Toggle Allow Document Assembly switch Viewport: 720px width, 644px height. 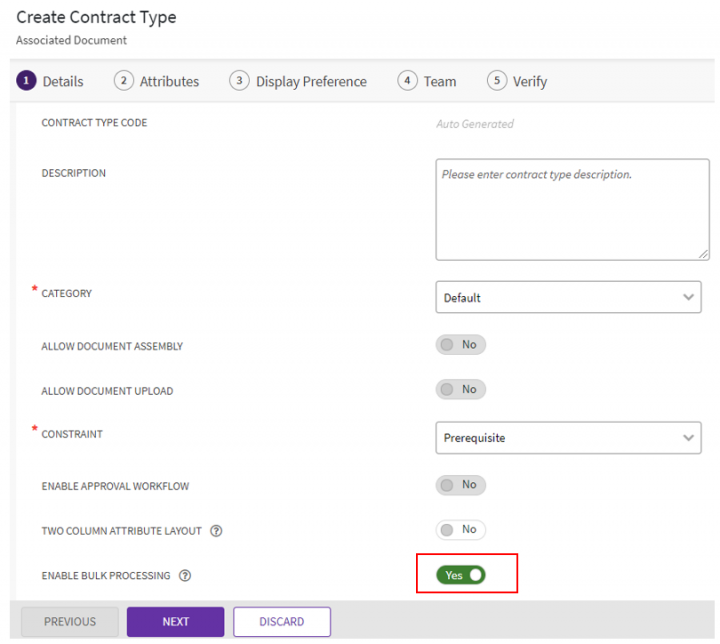461,345
